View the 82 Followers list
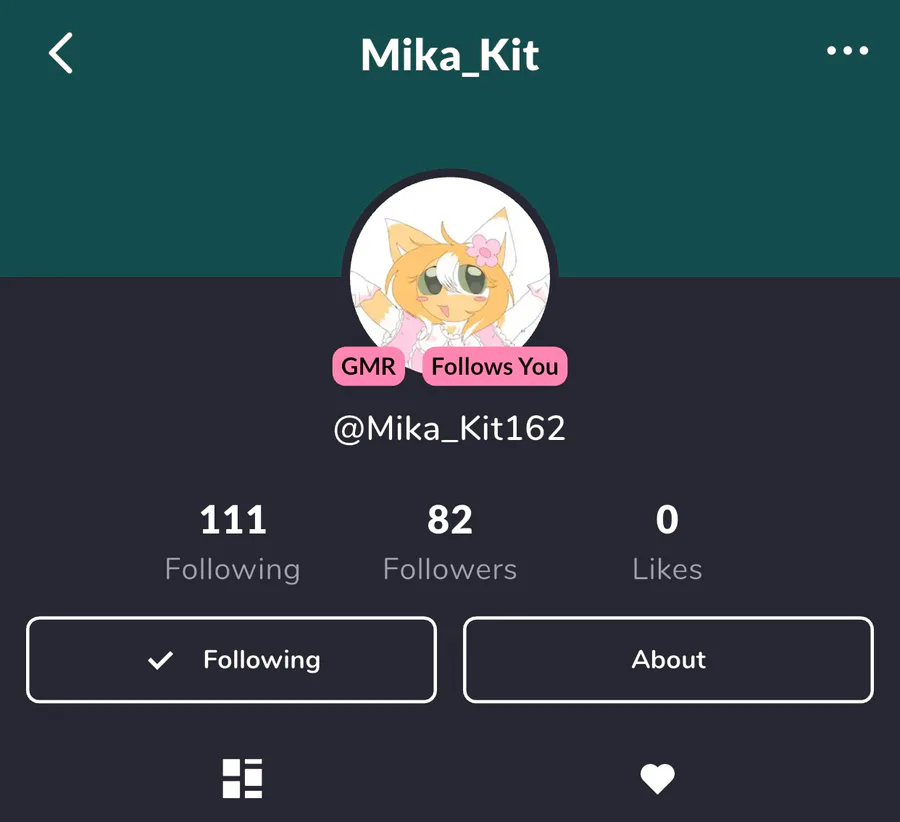The width and height of the screenshot is (900, 822). [450, 542]
